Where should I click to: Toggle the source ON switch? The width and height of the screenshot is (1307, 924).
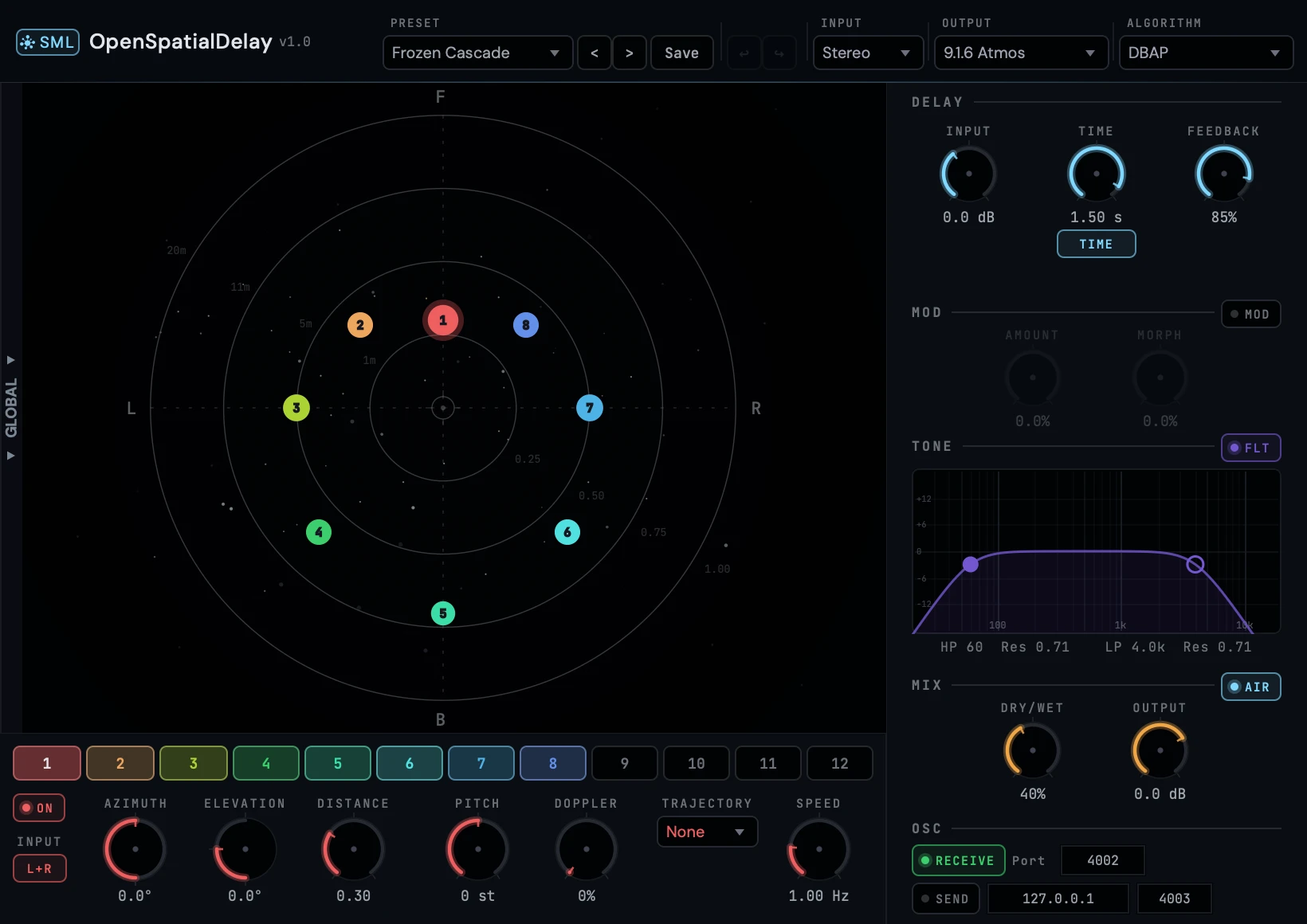click(x=39, y=808)
